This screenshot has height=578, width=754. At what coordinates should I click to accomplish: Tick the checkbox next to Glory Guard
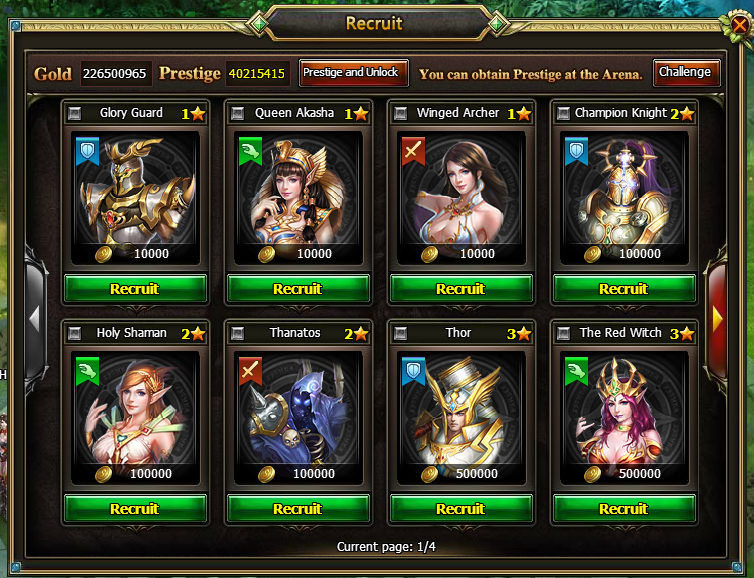click(75, 113)
